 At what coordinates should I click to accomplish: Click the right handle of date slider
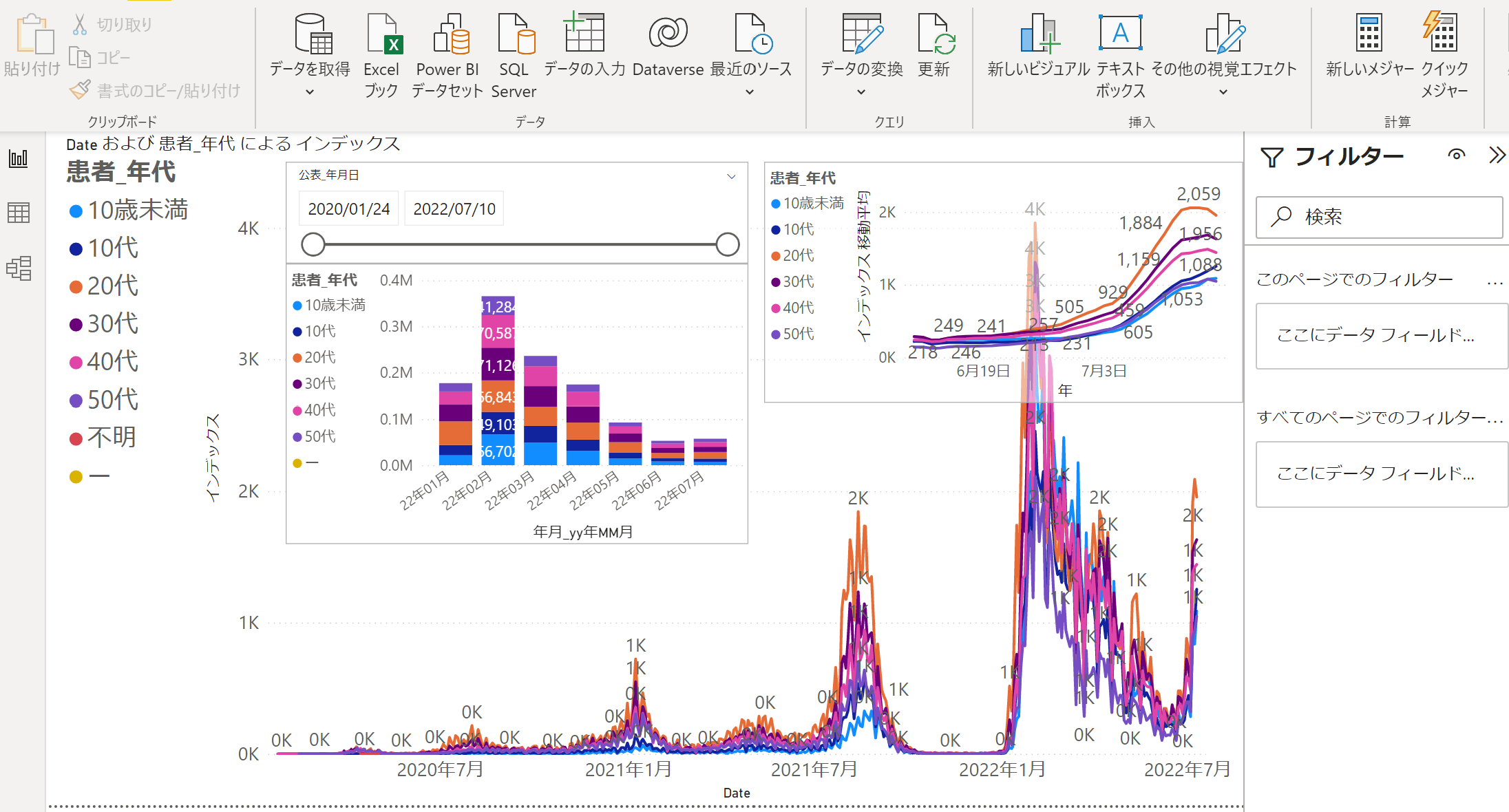point(727,244)
